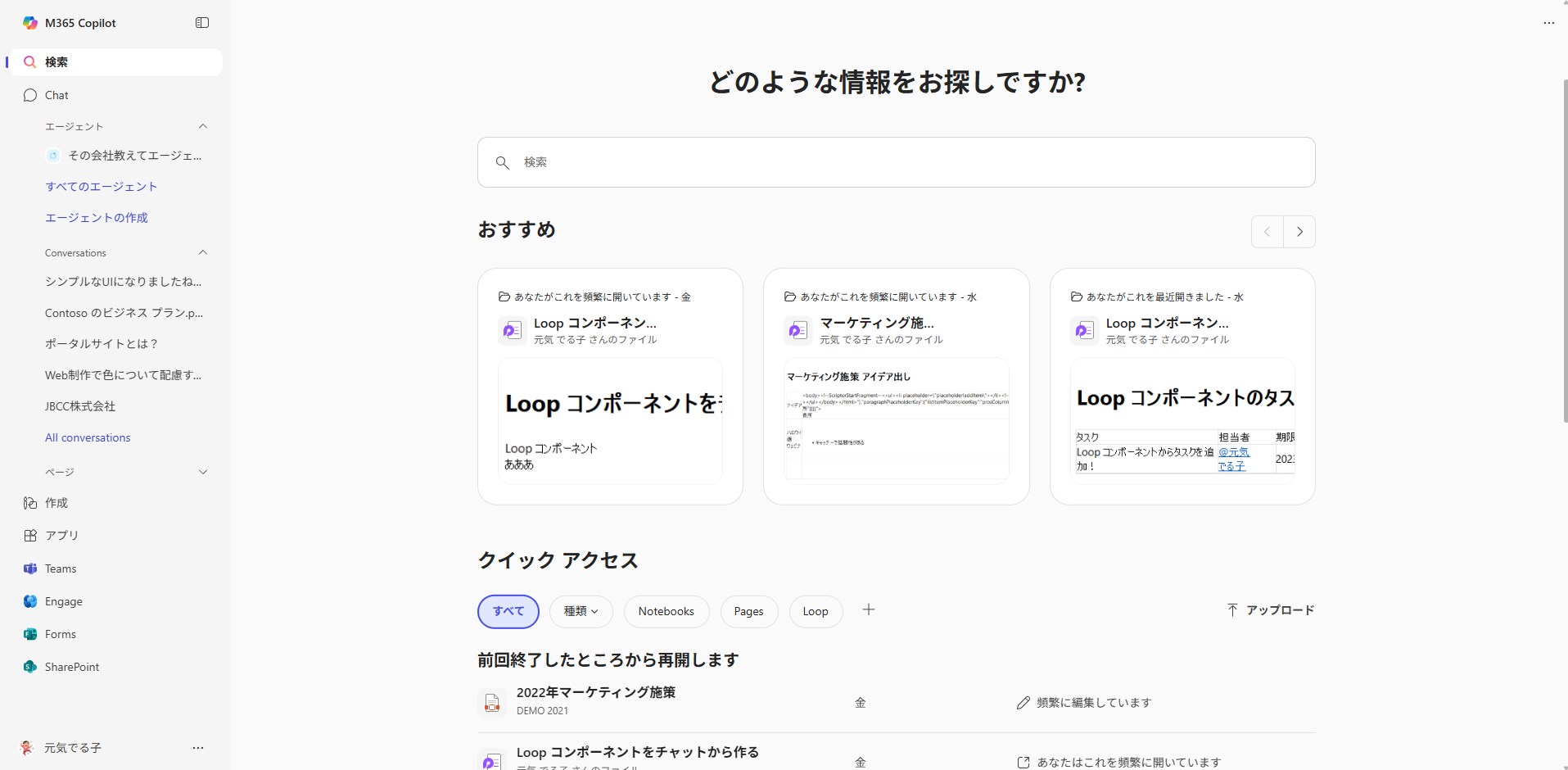Select the Loop filter tab

pos(816,612)
